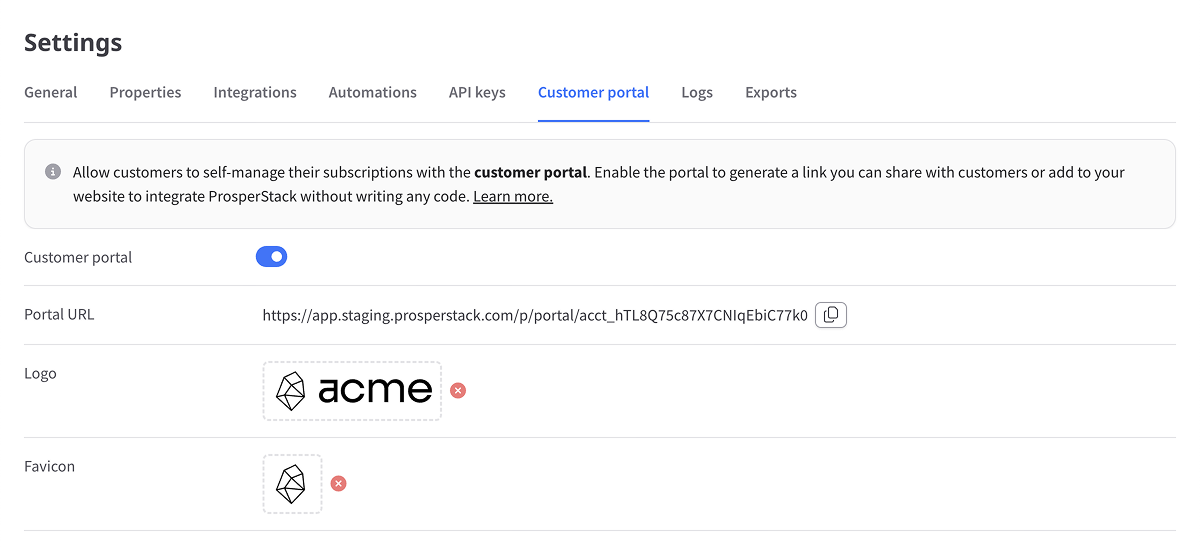Switch to the Properties tab
1200x548 pixels.
[146, 92]
